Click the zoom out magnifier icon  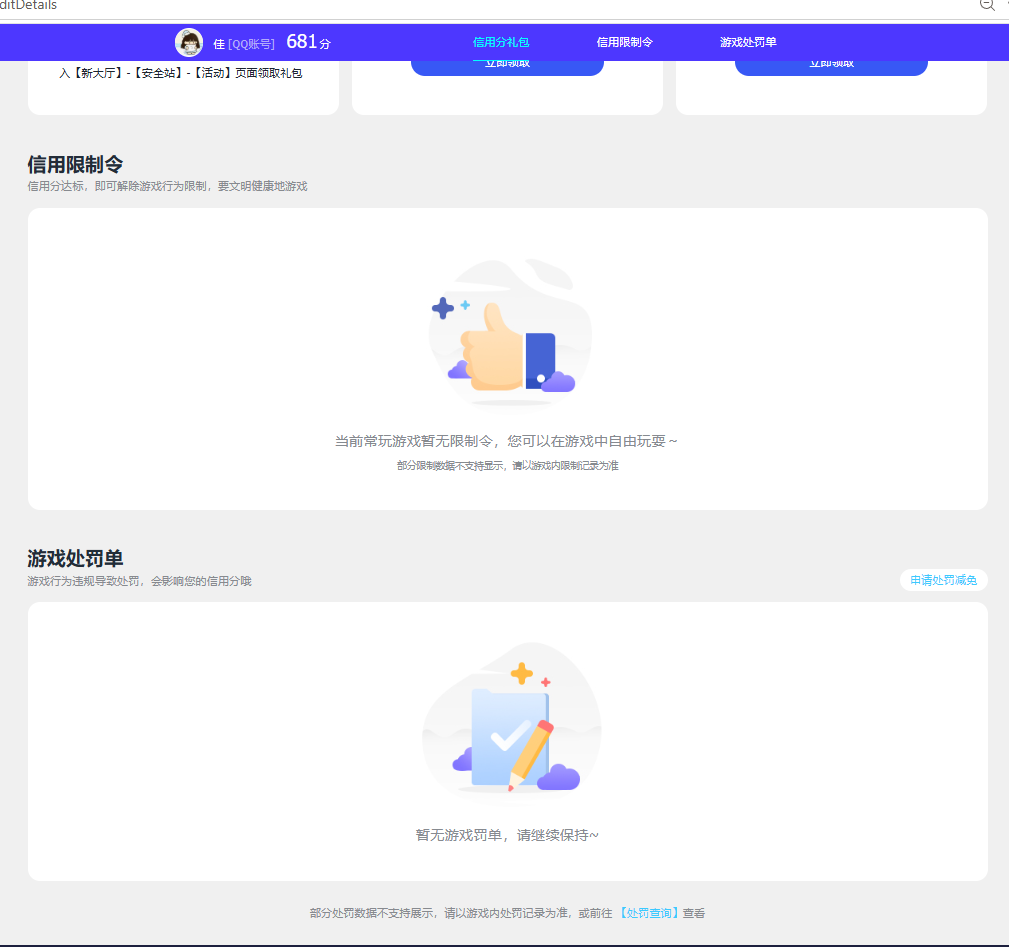[987, 5]
